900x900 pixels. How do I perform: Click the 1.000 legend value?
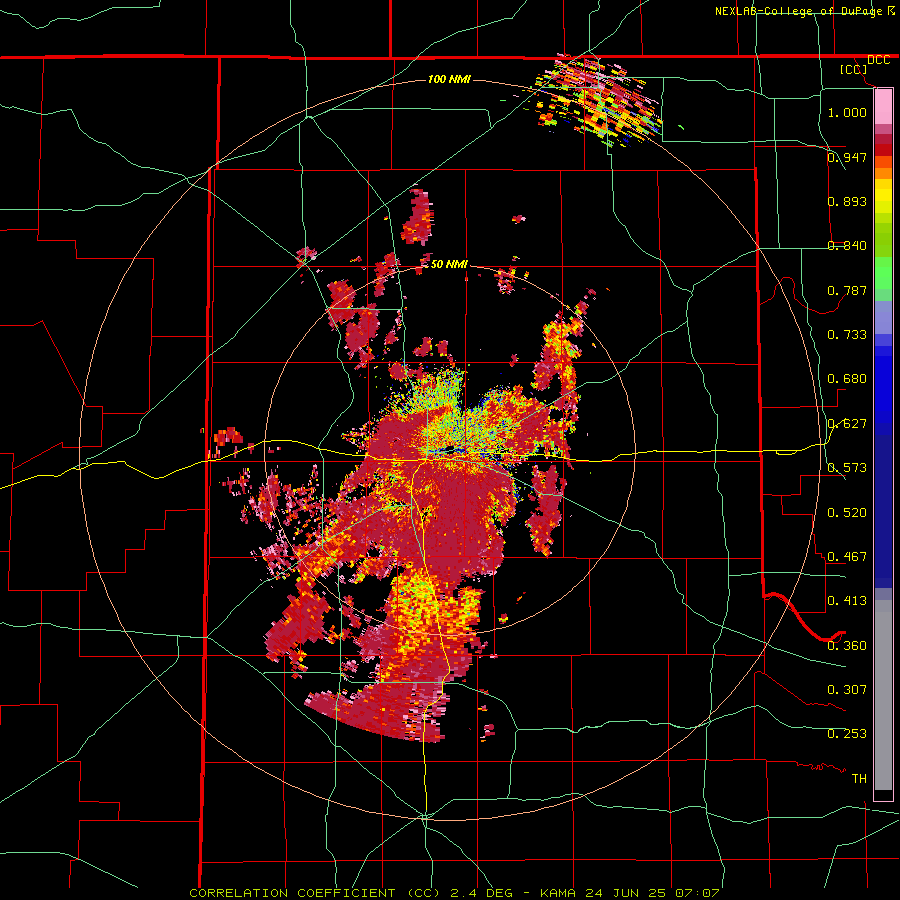[847, 112]
